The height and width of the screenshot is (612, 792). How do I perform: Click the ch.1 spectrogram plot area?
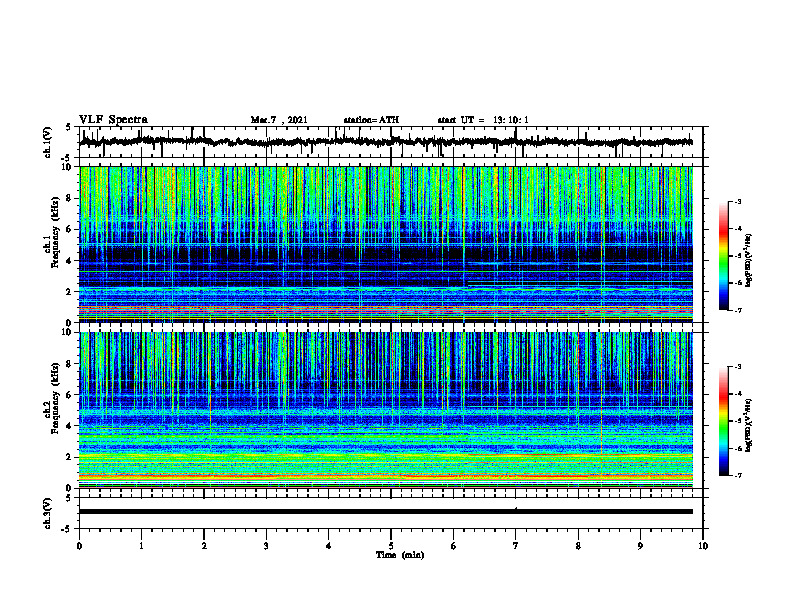[x=386, y=244]
